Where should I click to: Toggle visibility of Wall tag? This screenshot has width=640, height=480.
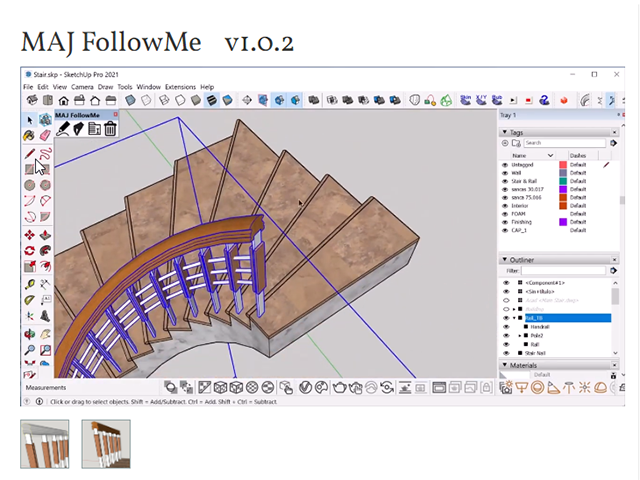[x=504, y=173]
